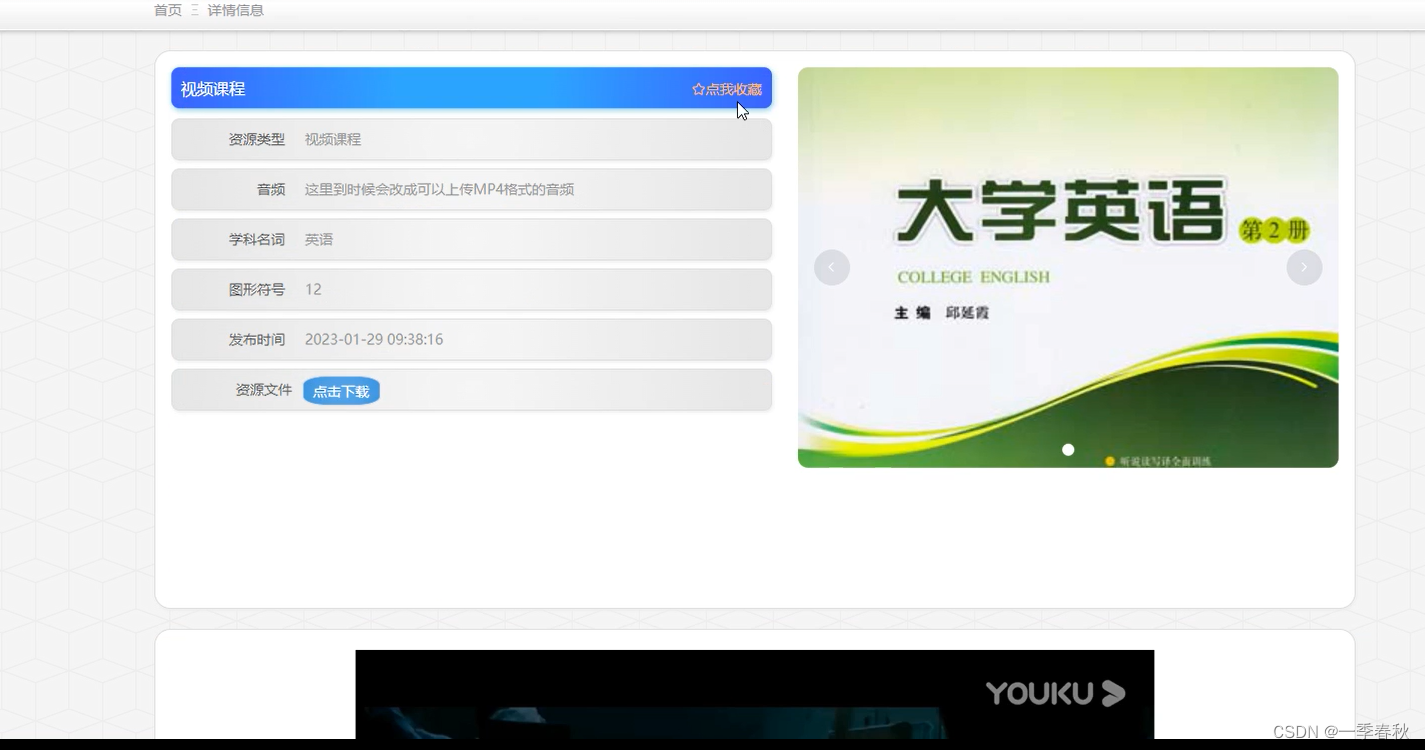The image size is (1425, 750).
Task: Select the 音频 description text
Action: click(x=439, y=189)
